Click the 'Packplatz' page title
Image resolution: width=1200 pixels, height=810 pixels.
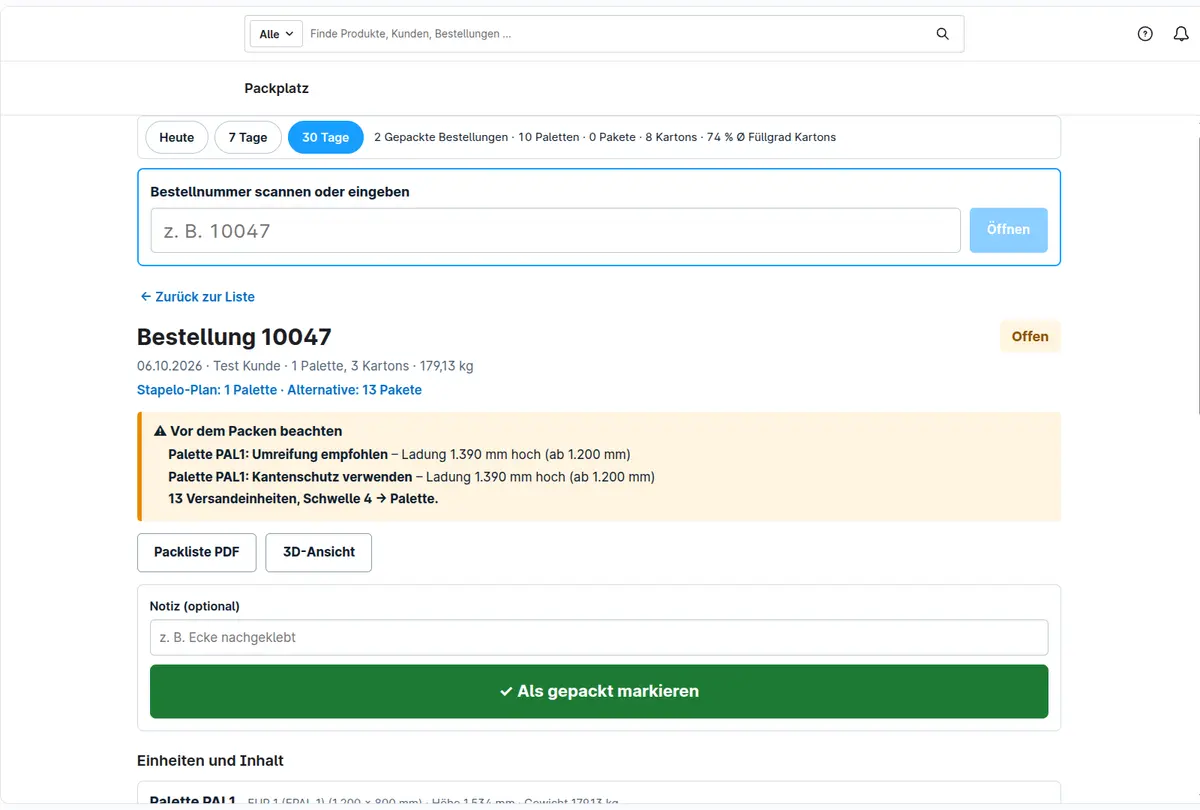(x=277, y=88)
